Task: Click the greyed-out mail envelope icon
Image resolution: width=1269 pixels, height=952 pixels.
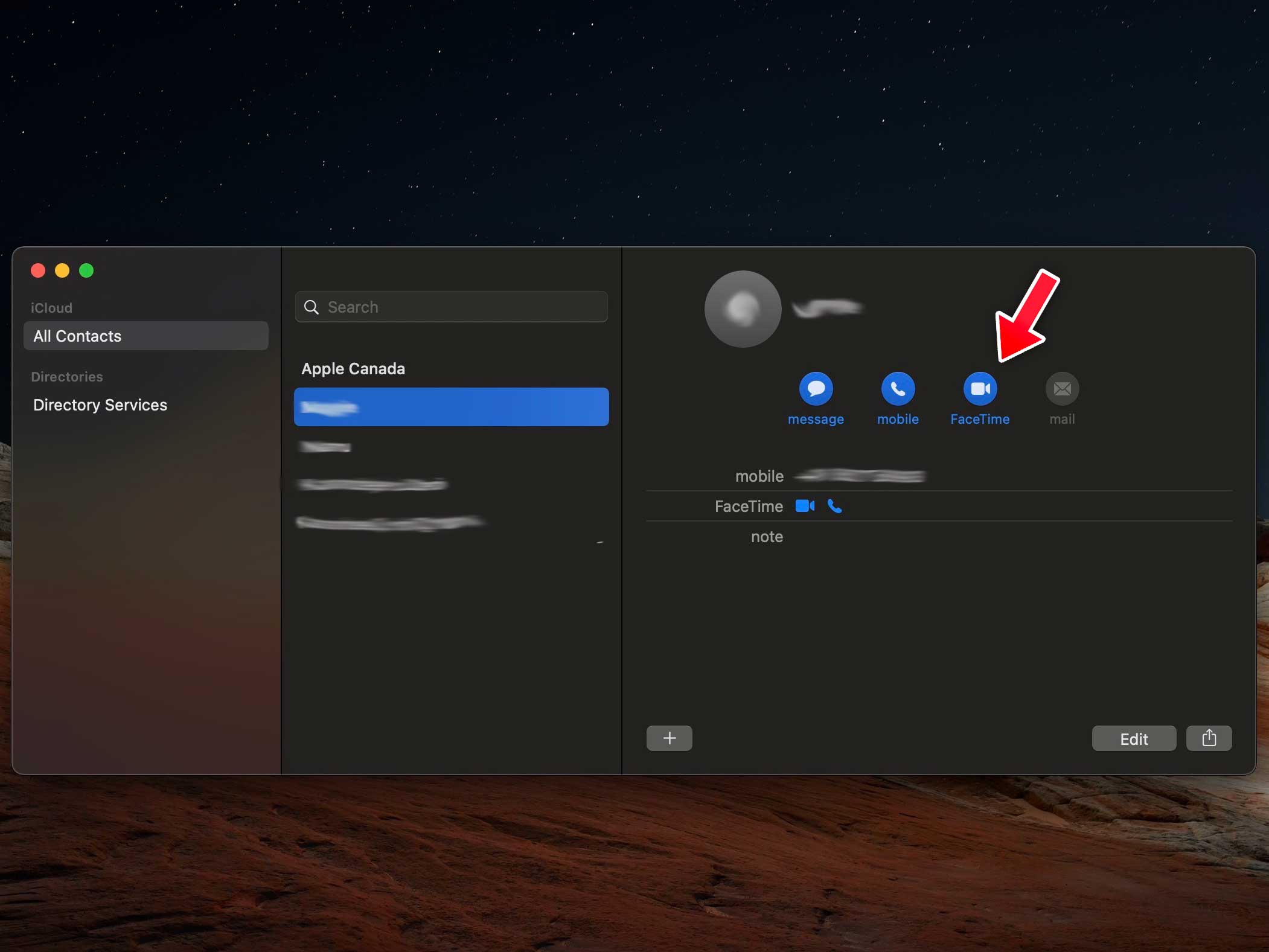Action: click(1062, 389)
